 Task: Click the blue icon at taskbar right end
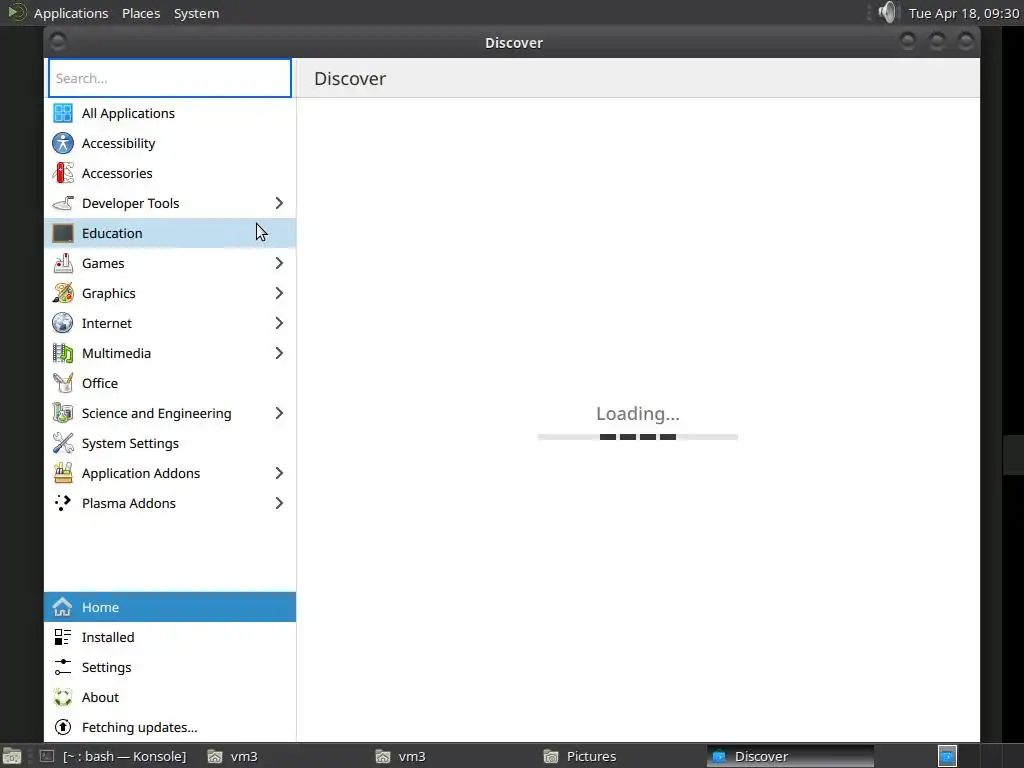click(948, 756)
